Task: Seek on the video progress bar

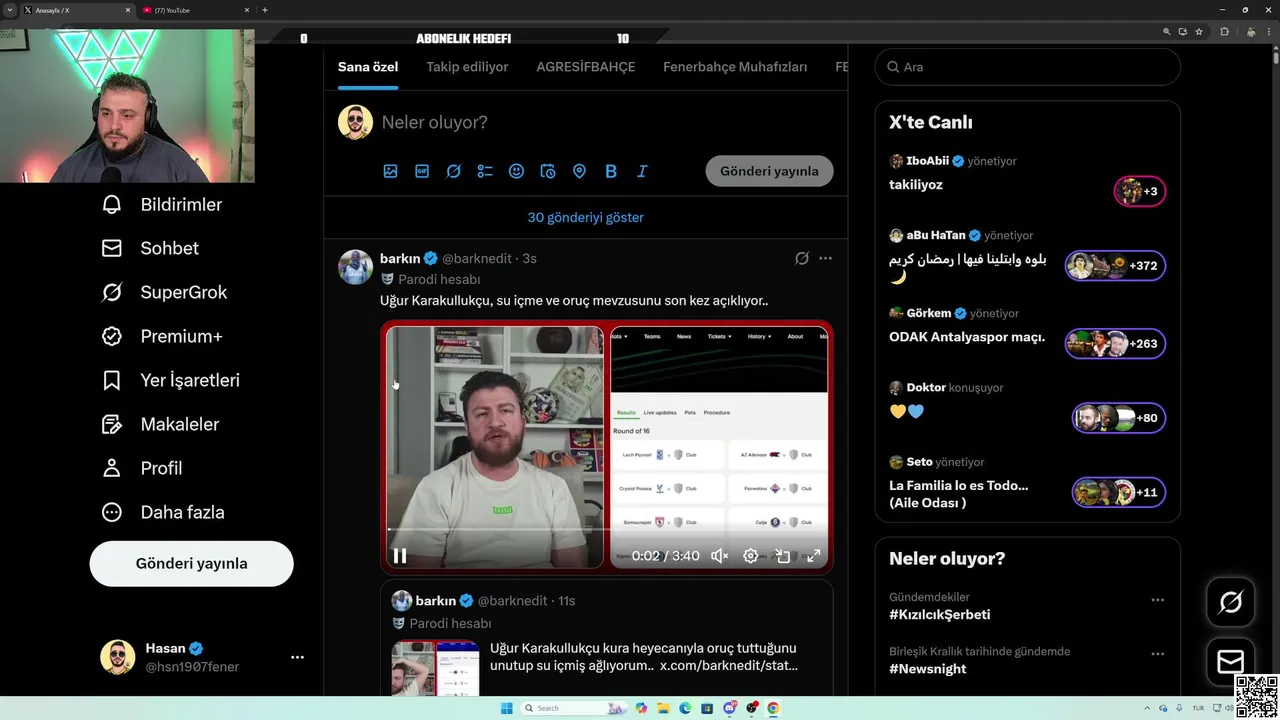Action: 607,530
